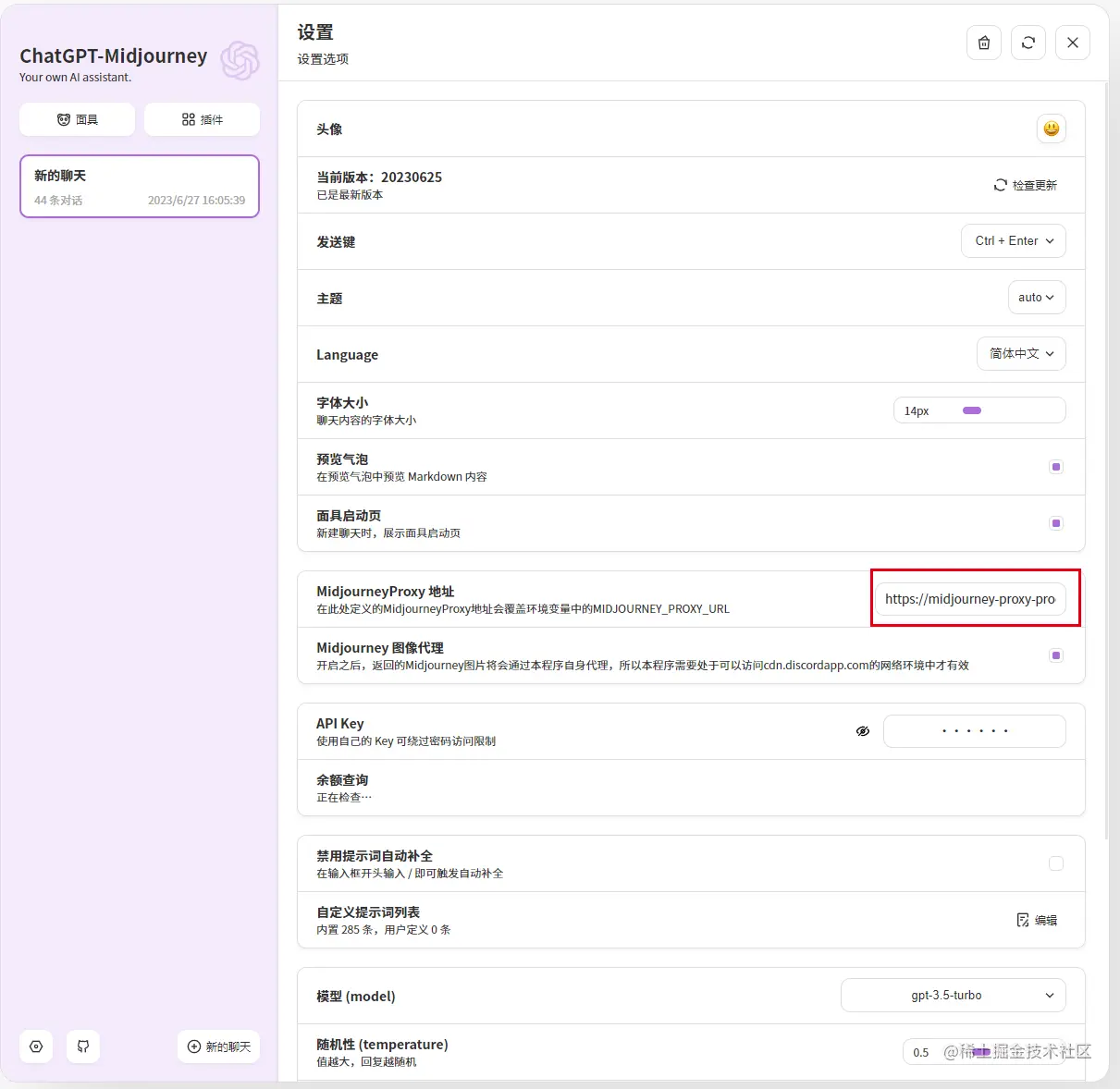Open the 简体中文 language dropdown
This screenshot has height=1089, width=1120.
1021,354
